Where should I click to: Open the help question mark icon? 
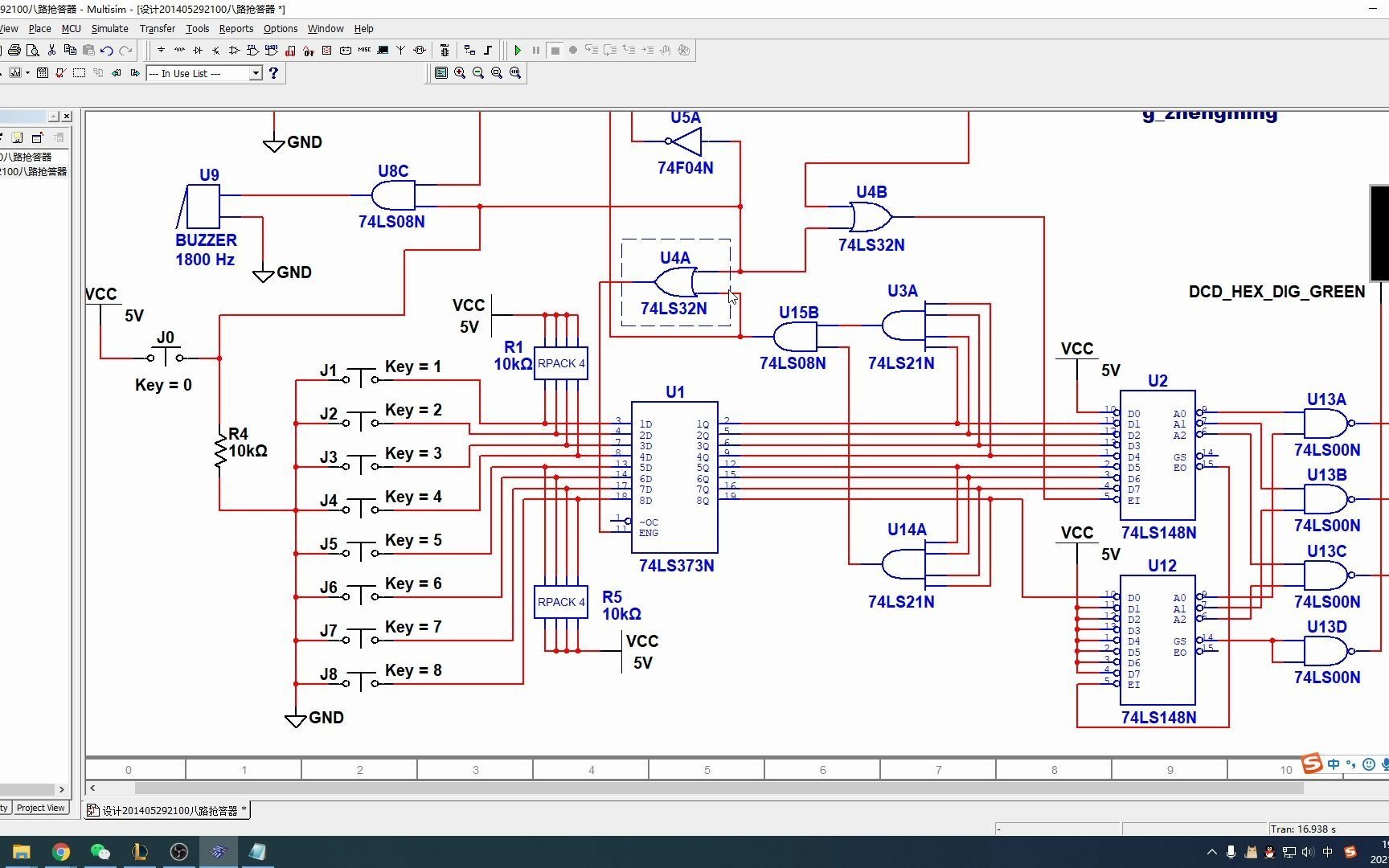click(274, 73)
